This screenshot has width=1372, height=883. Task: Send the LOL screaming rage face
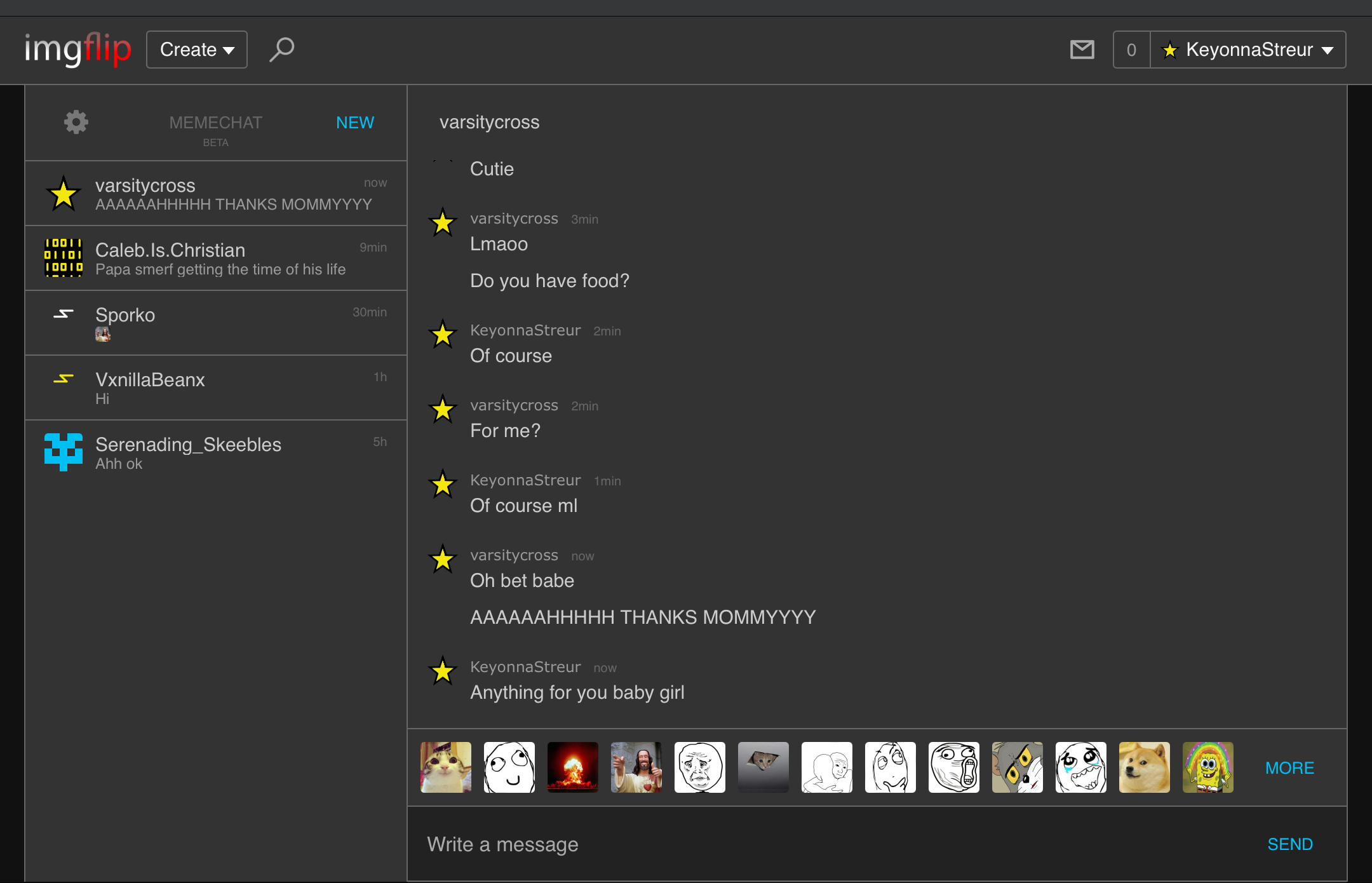pyautogui.click(x=954, y=767)
